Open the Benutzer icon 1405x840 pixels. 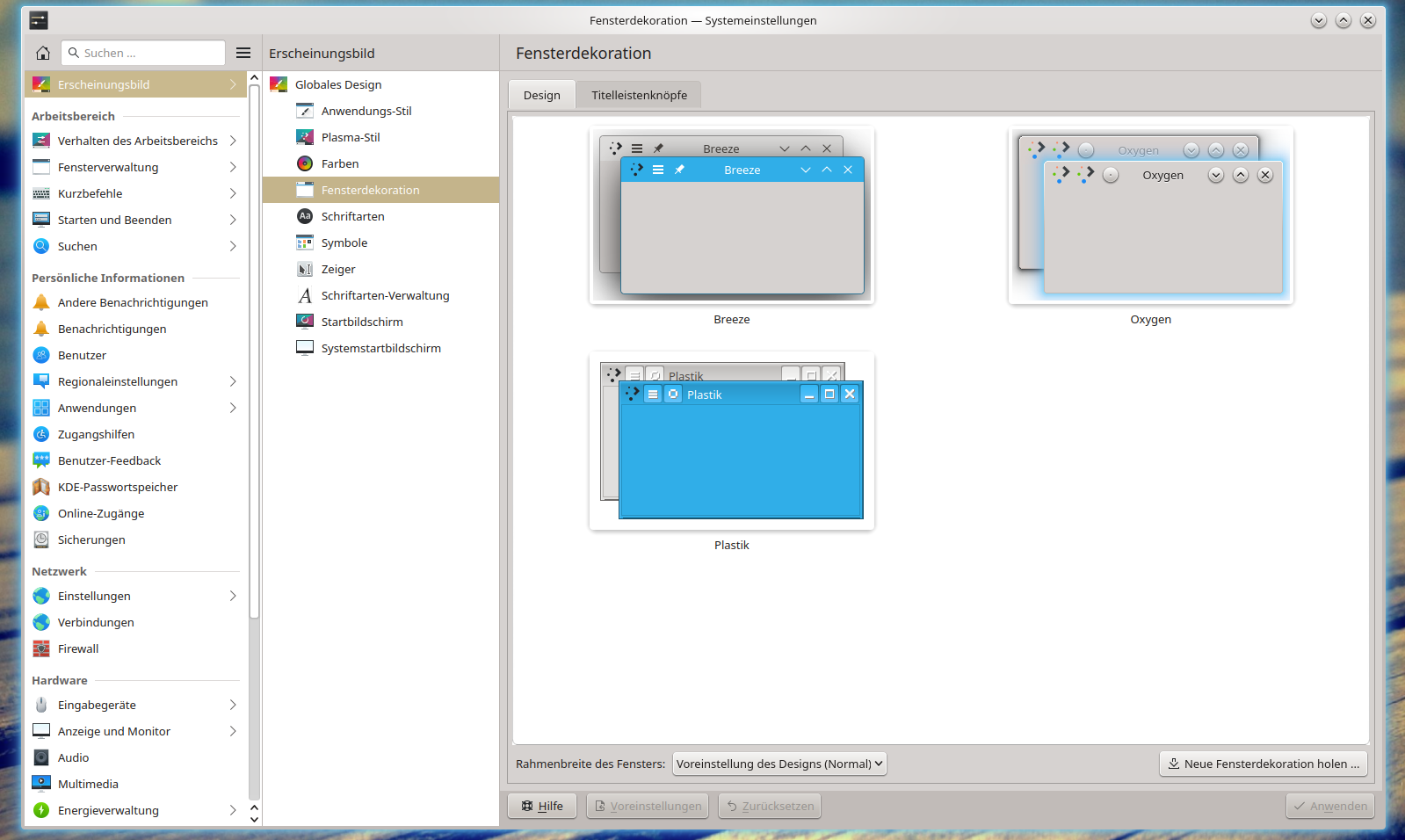coord(41,355)
